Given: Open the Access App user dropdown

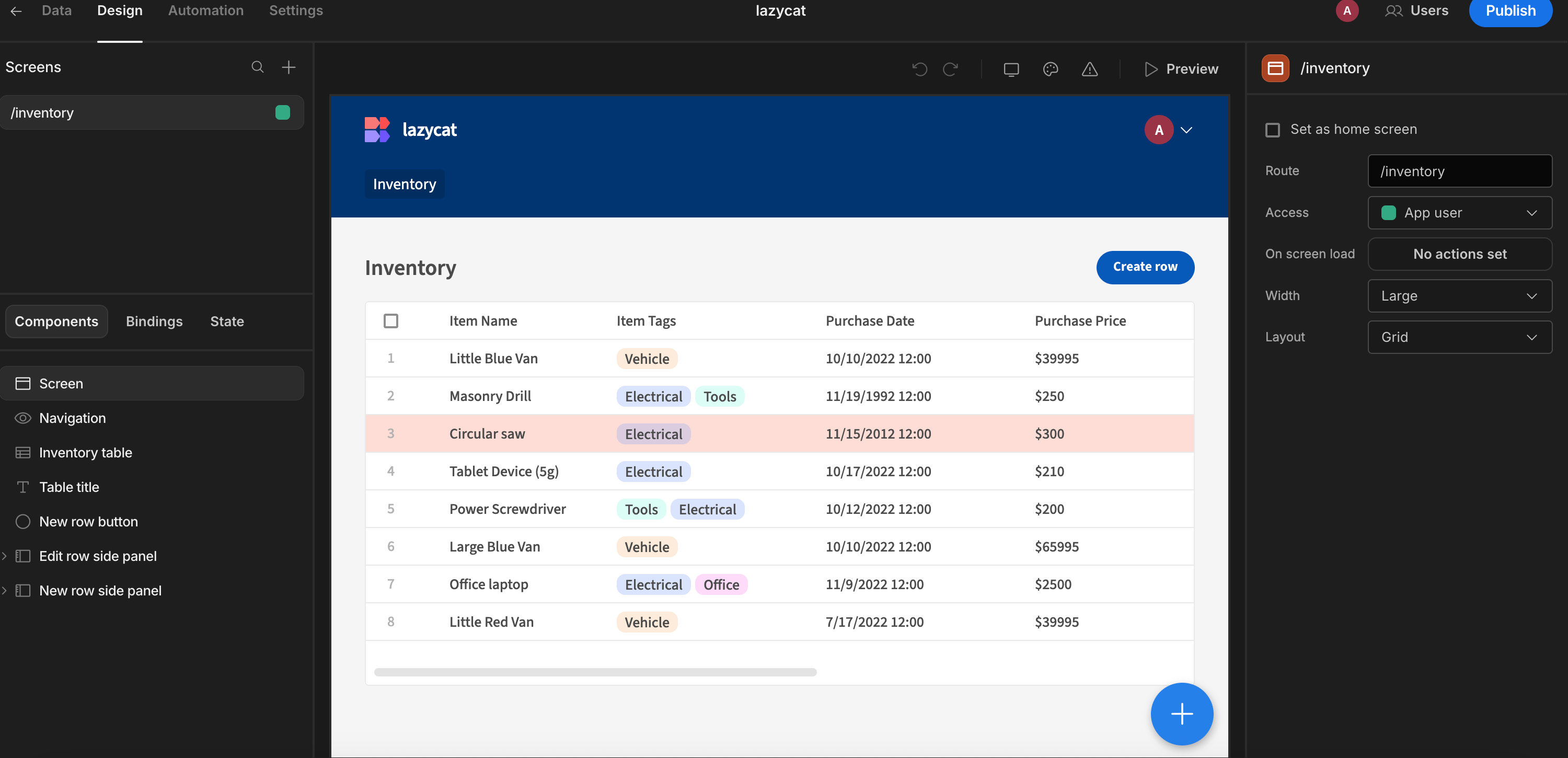Looking at the screenshot, I should point(1460,212).
